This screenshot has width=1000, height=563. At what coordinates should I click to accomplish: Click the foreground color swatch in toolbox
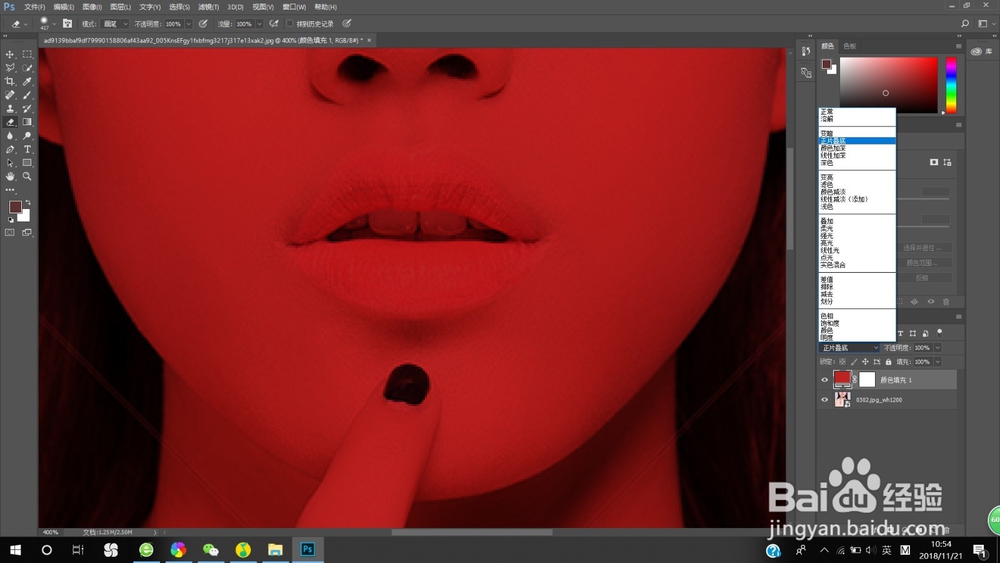click(14, 207)
